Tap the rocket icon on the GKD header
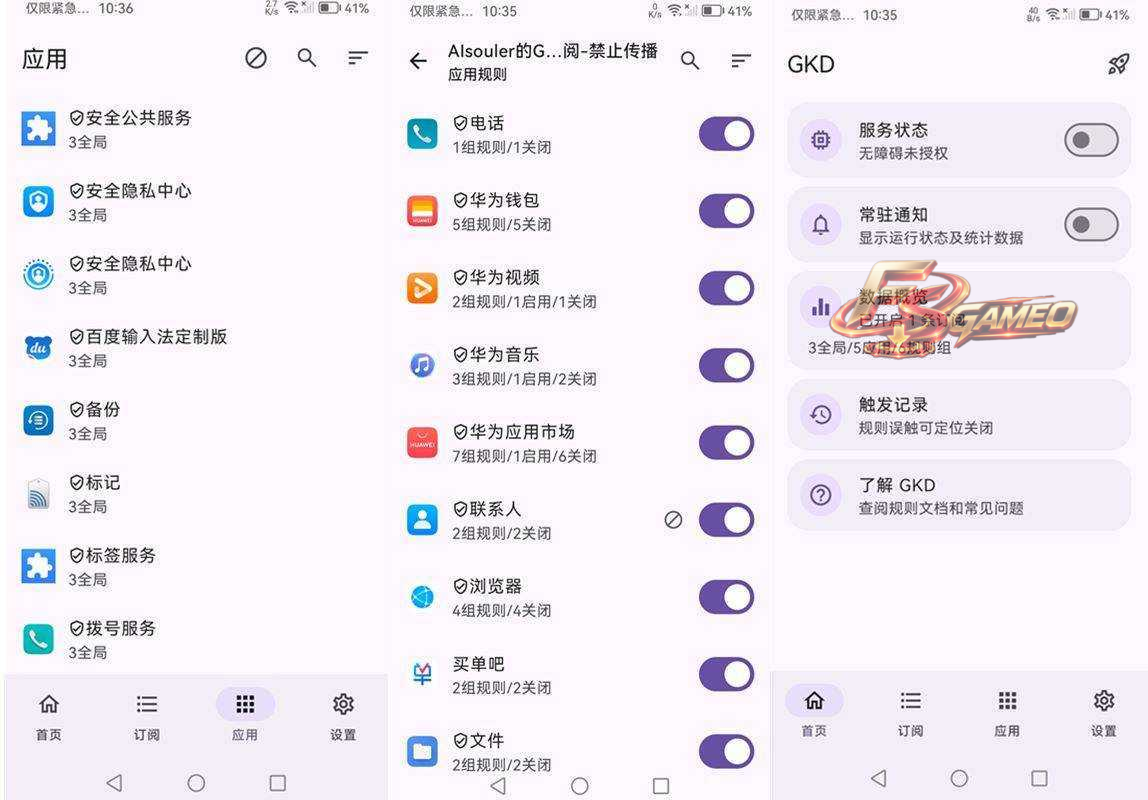Image resolution: width=1148 pixels, height=800 pixels. pos(1117,64)
